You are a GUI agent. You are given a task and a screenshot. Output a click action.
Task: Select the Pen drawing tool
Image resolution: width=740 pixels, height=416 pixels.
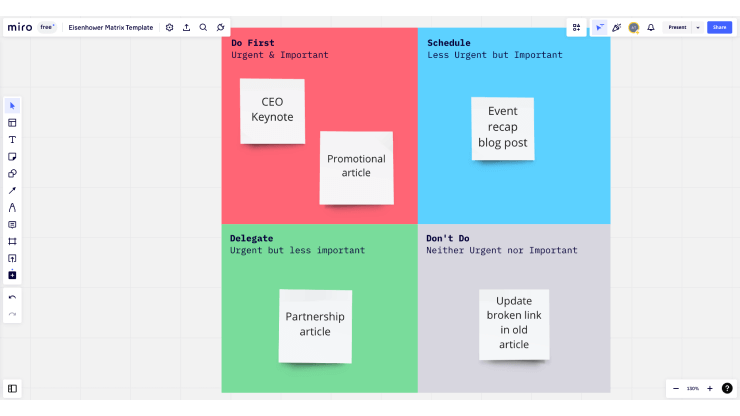pos(12,208)
